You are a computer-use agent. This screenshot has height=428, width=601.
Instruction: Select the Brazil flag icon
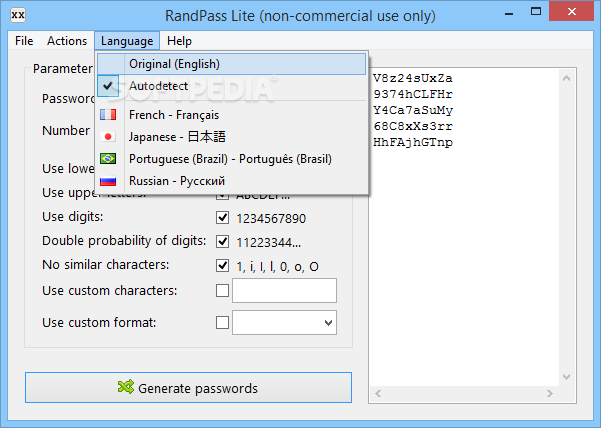pos(108,159)
